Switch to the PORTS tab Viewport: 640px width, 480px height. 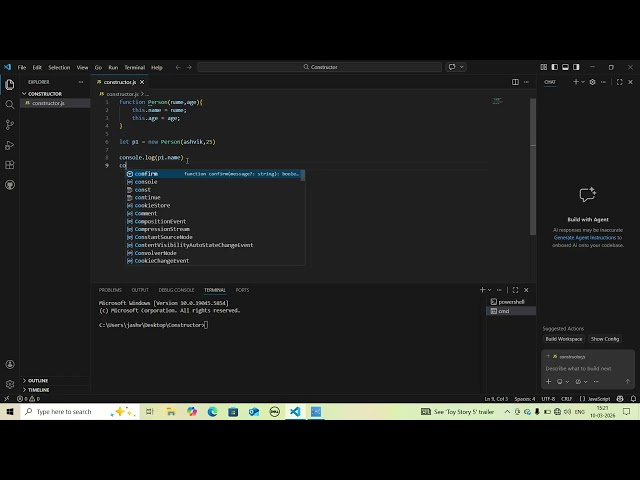pyautogui.click(x=242, y=290)
